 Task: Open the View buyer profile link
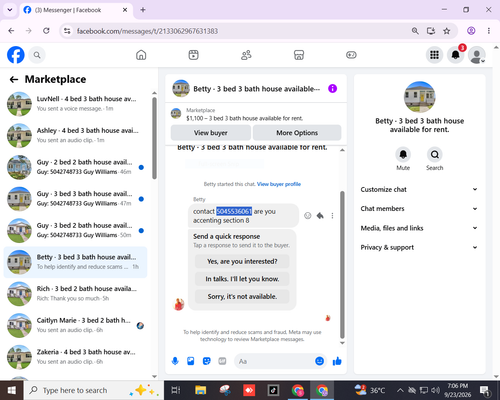point(279,184)
